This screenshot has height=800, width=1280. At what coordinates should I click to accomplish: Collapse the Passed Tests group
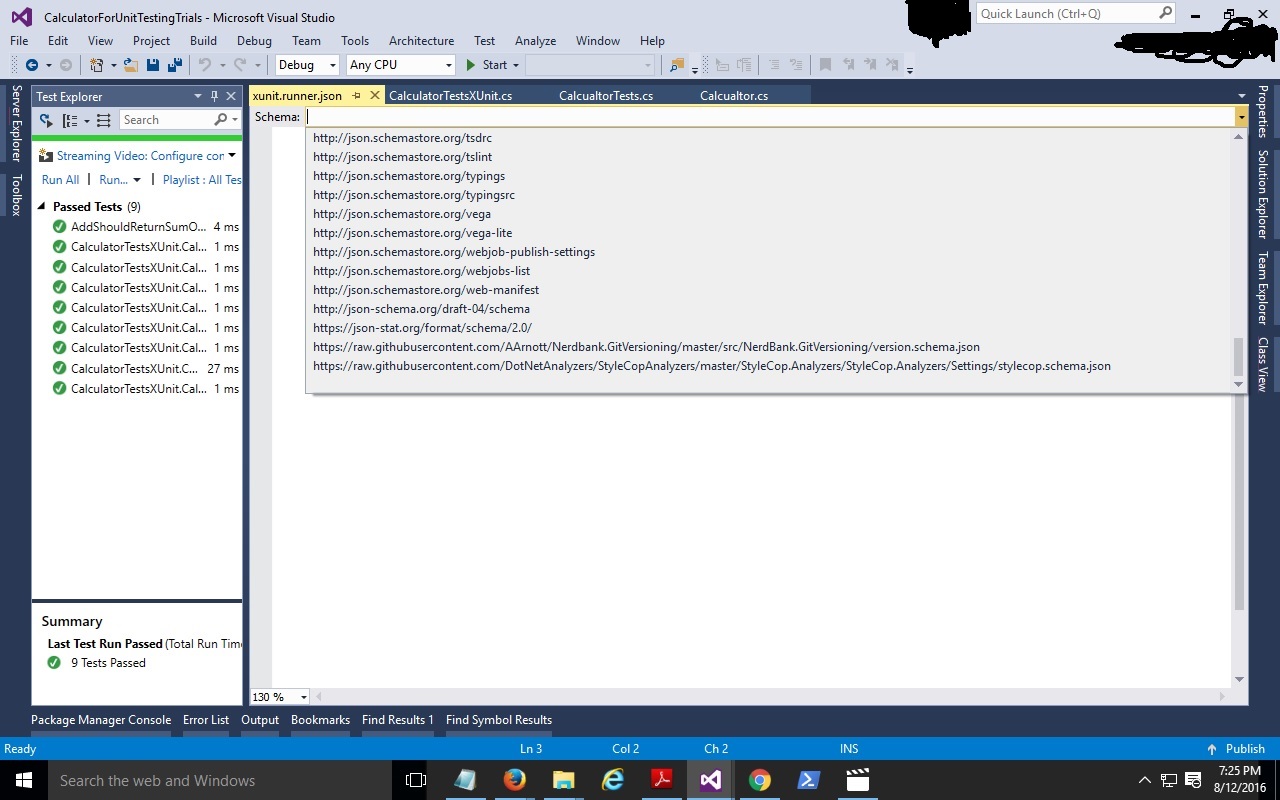click(42, 207)
